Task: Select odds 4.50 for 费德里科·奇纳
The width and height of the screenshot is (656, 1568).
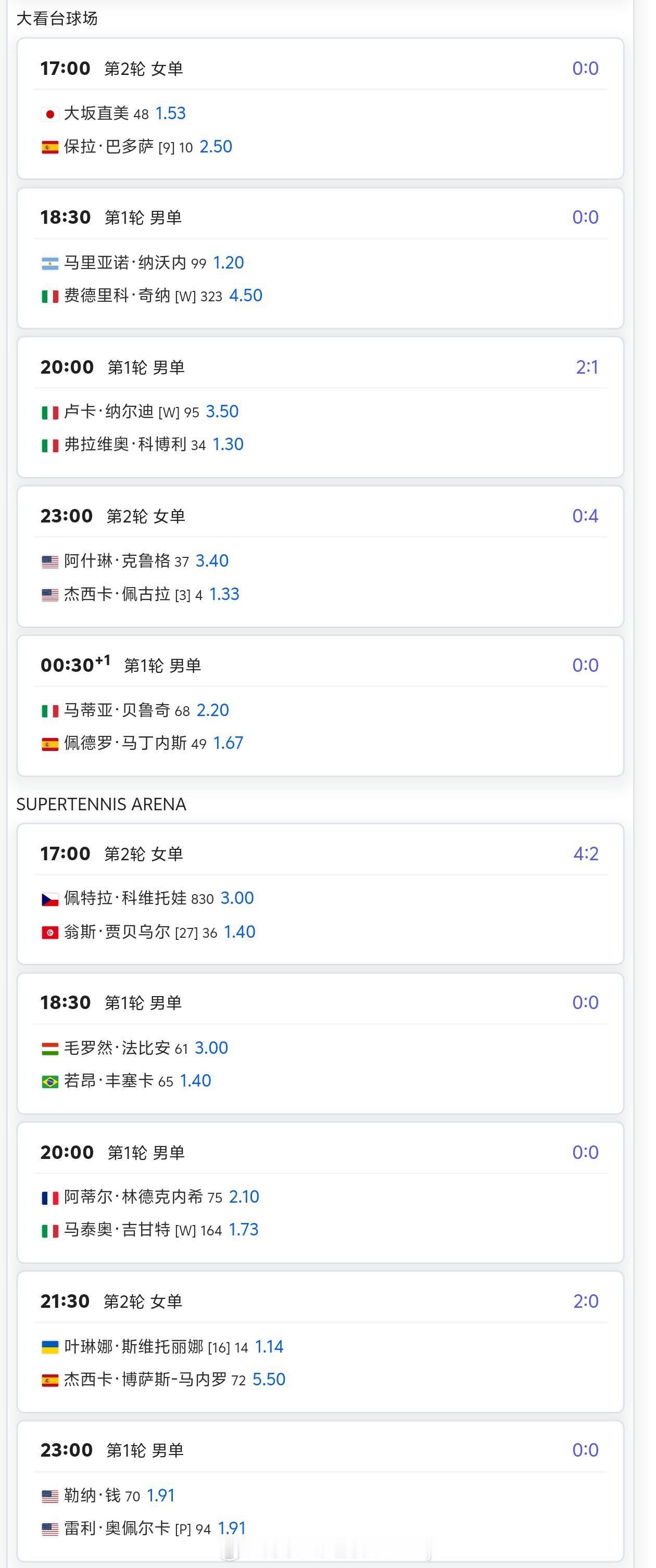Action: pos(245,296)
